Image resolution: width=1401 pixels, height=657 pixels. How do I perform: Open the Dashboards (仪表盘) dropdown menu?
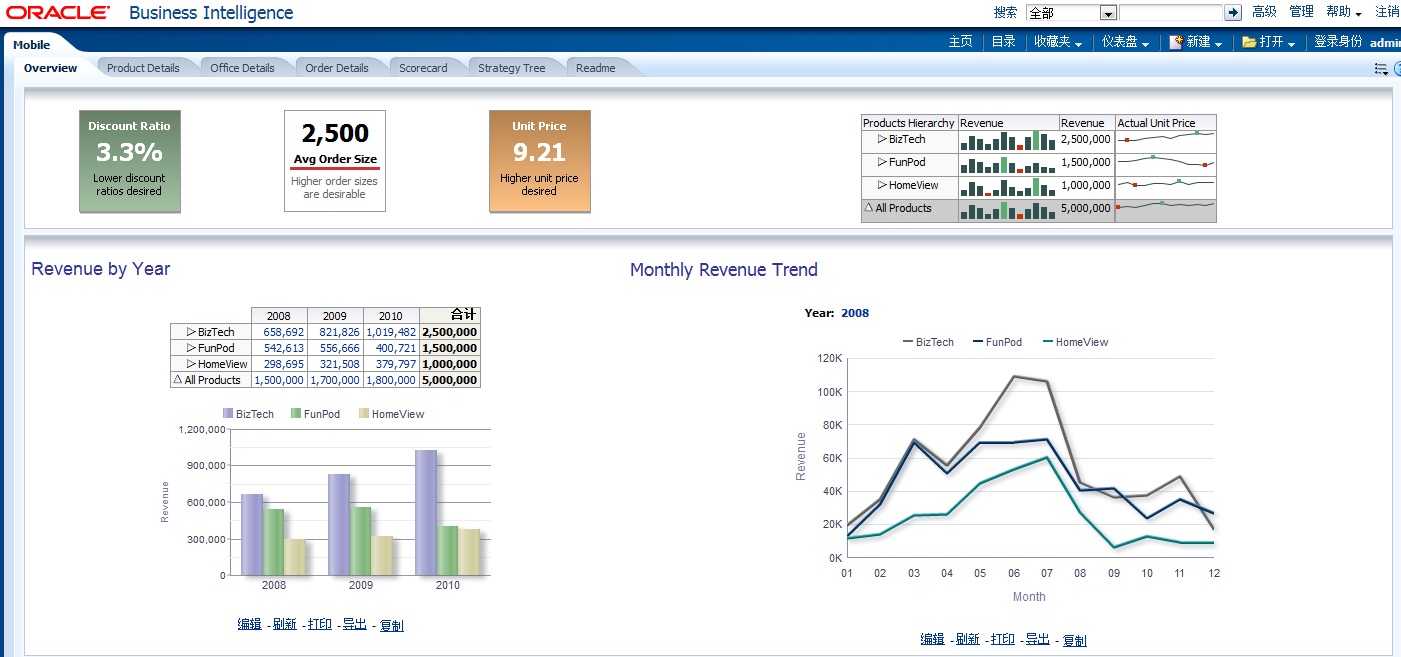[1125, 42]
